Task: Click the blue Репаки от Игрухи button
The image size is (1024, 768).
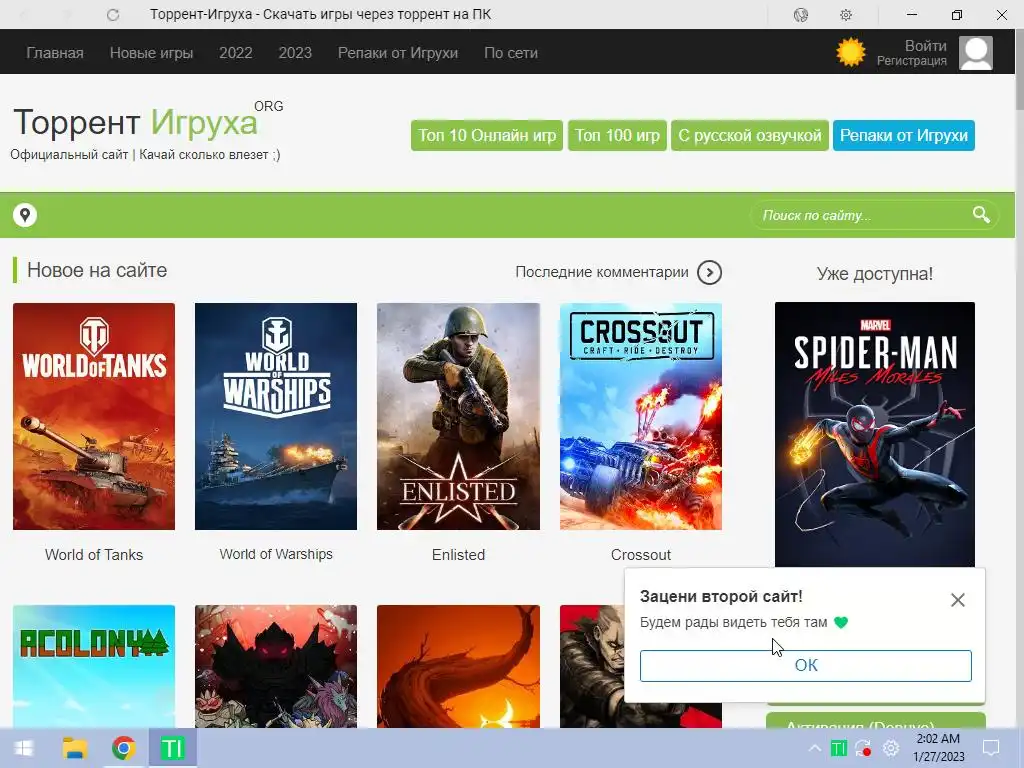Action: (x=904, y=135)
